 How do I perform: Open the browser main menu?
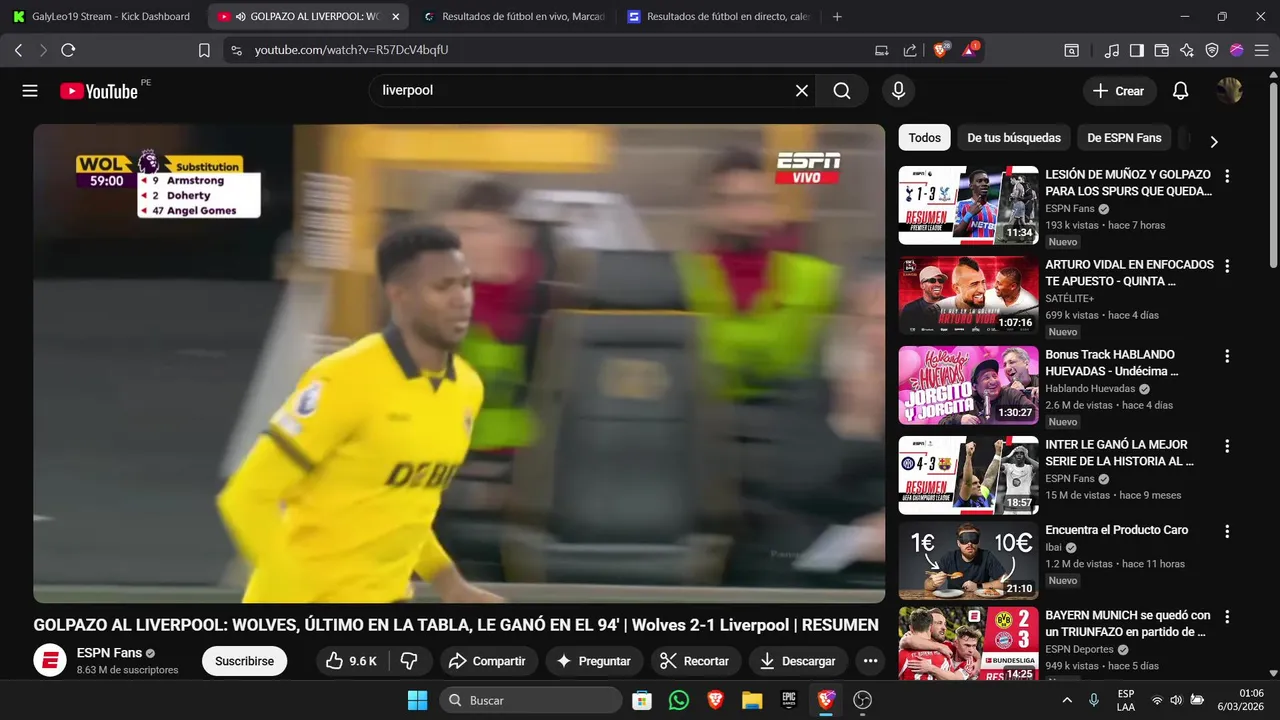point(1261,50)
